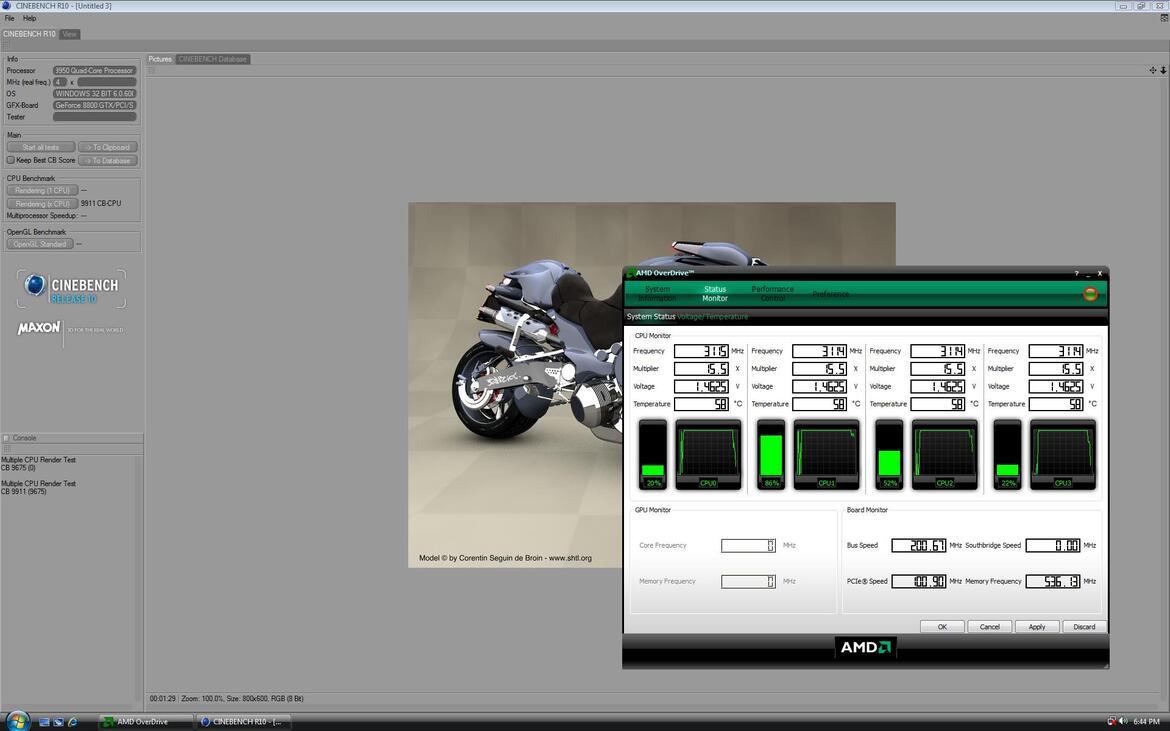Run the OpenGL Standard benchmark
1170x731 pixels.
pos(40,244)
